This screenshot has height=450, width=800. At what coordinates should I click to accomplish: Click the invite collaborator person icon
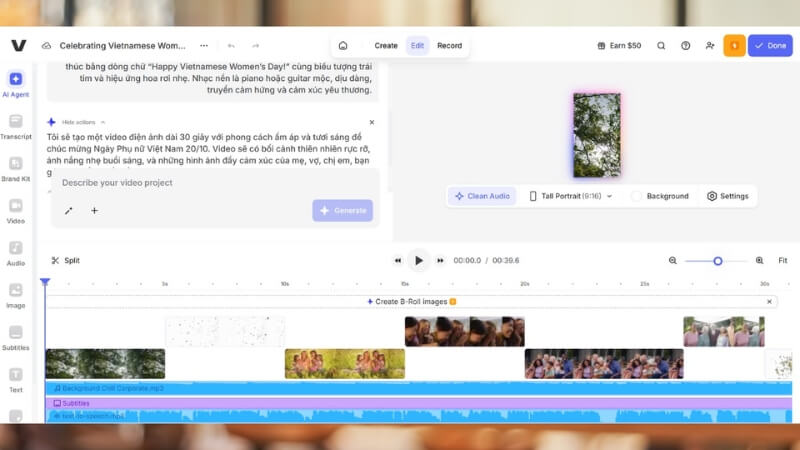(710, 46)
